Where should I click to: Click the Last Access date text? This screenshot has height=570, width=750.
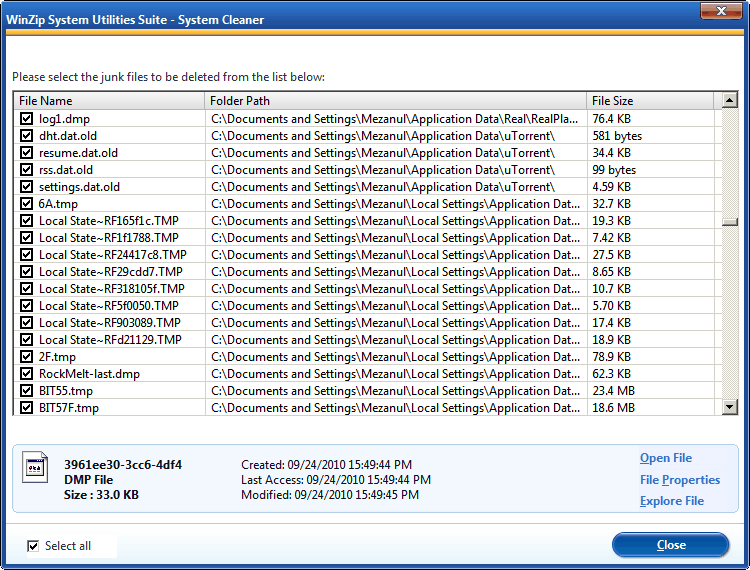336,480
